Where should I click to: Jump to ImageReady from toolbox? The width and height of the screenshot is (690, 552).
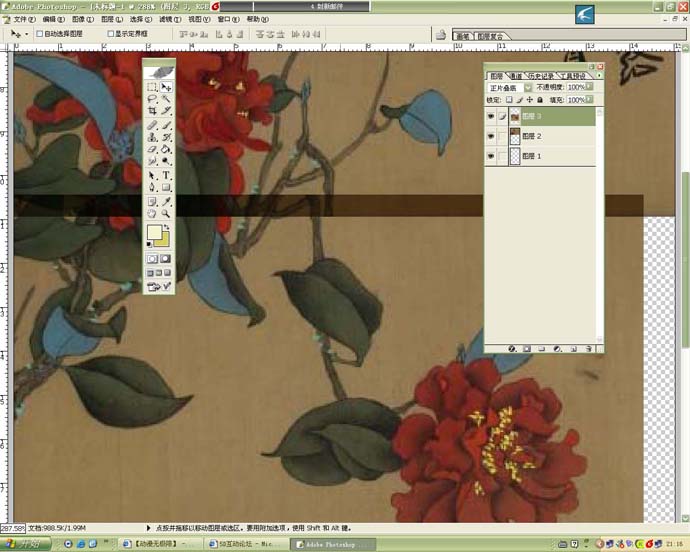click(159, 287)
